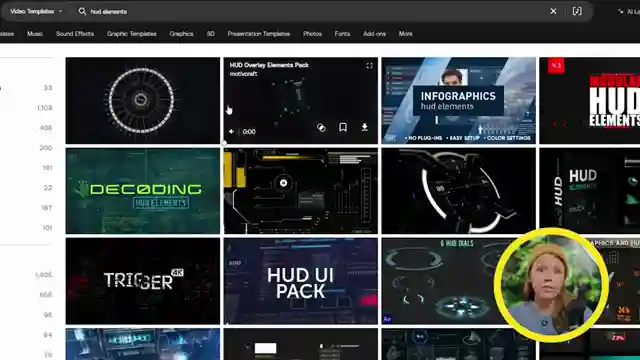Screen dimensions: 640x360
Task: Open the Modular HUD Elements thumbnail
Action: pyautogui.click(x=589, y=100)
